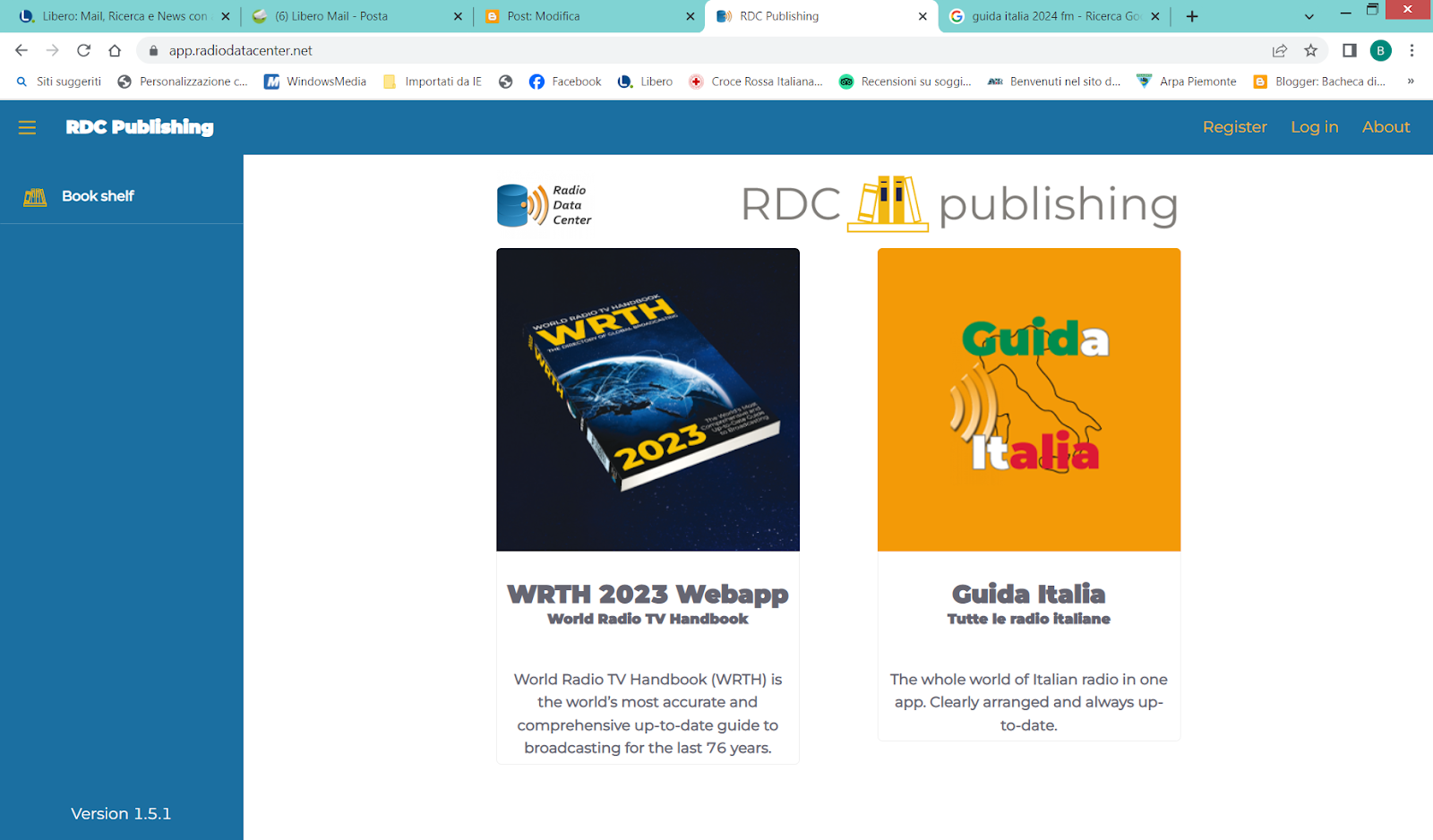This screenshot has width=1433, height=840.
Task: Open the Chrome three-dot menu
Action: (x=1412, y=50)
